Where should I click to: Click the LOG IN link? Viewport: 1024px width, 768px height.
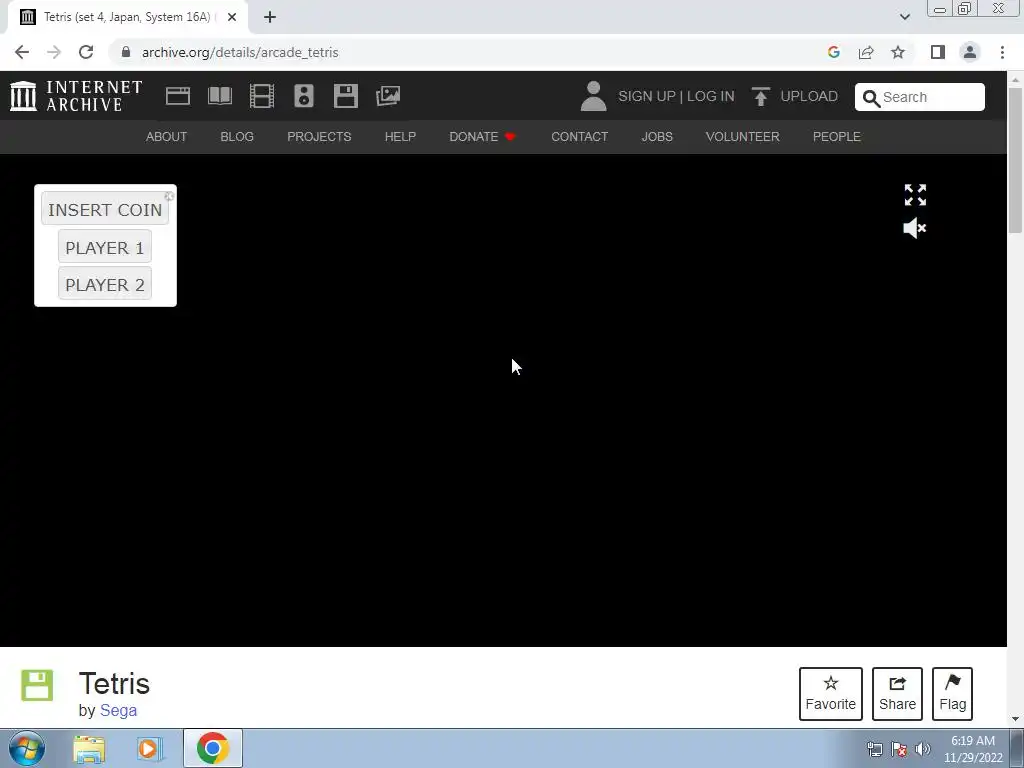(711, 96)
